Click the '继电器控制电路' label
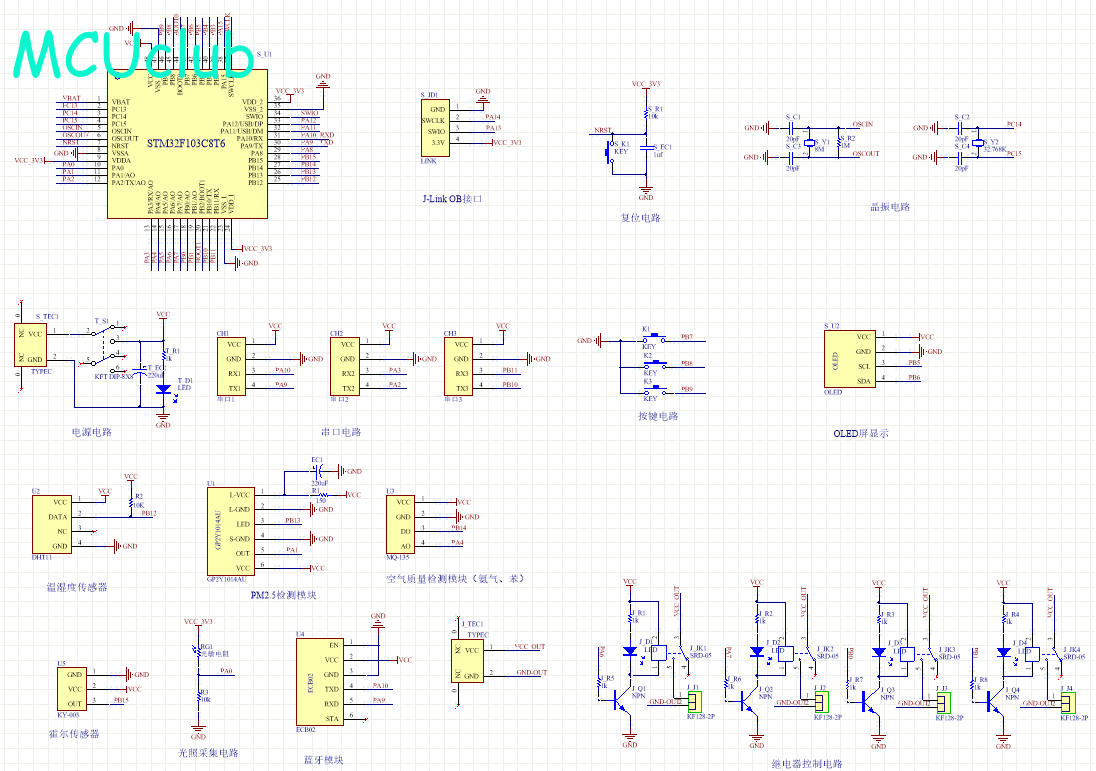This screenshot has width=1096, height=771. (807, 764)
